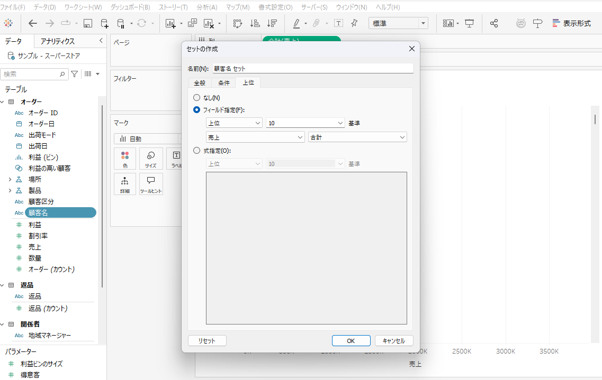This screenshot has height=380, width=602.
Task: Collapse the data pane with chevron
Action: [x=101, y=40]
